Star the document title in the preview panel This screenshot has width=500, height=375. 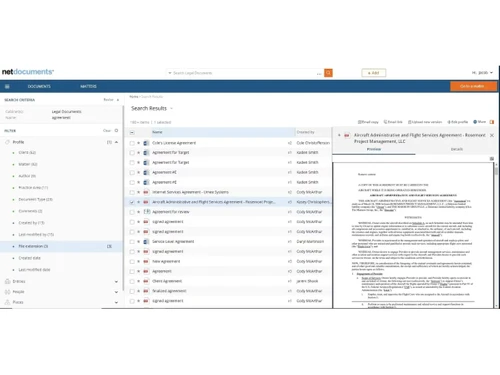coord(339,135)
